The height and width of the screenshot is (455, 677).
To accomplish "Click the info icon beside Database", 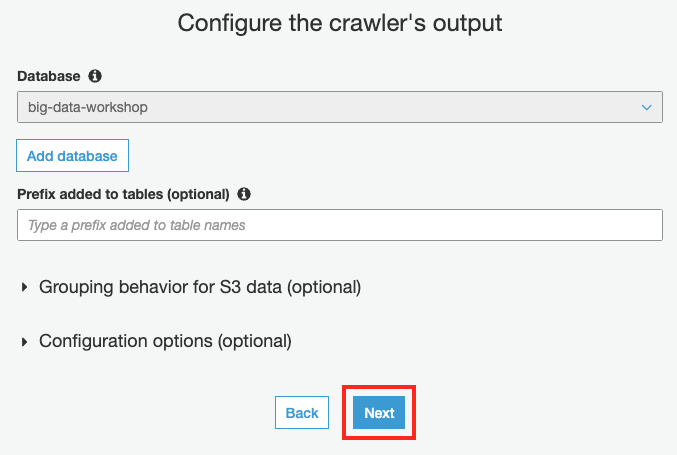I will tap(95, 76).
